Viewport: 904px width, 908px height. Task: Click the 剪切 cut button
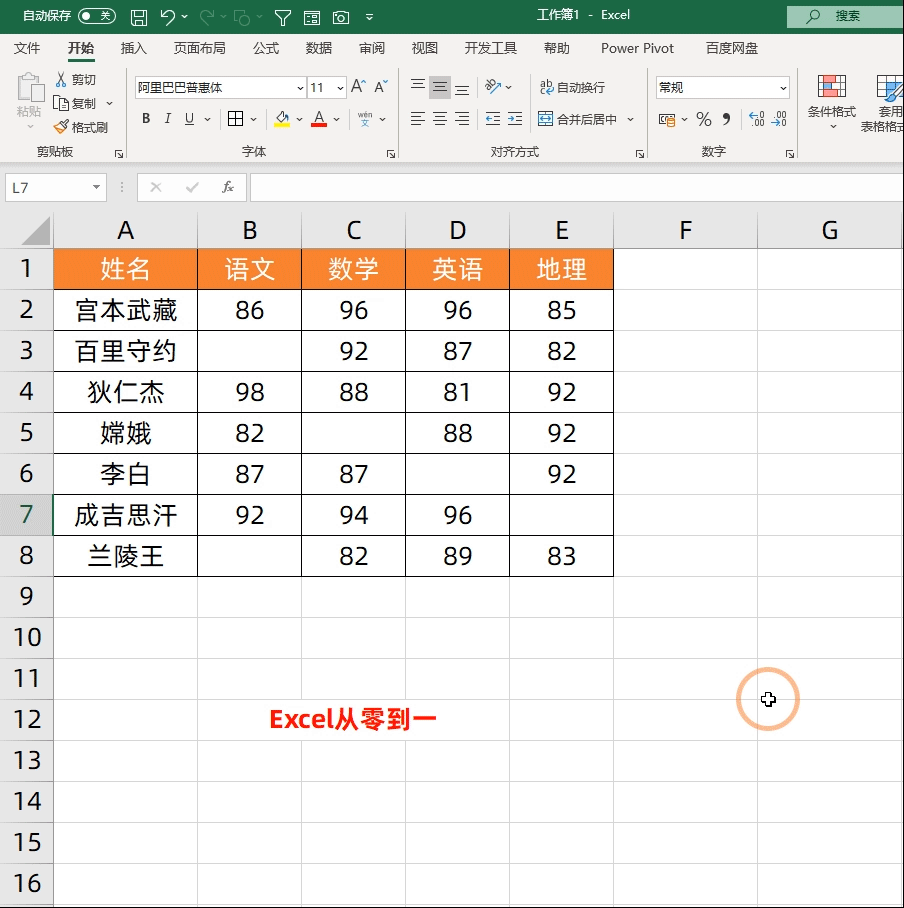[x=75, y=79]
